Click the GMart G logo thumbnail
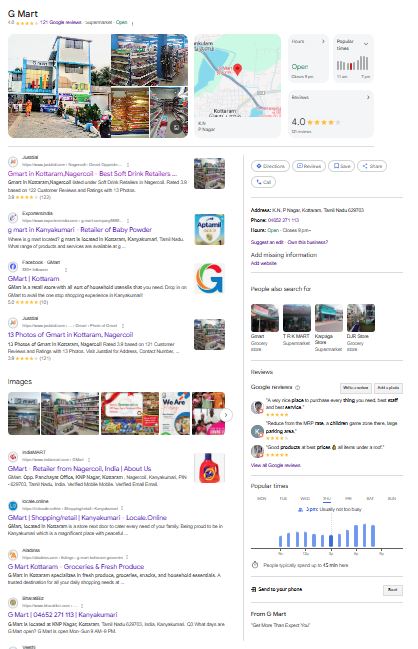This screenshot has height=649, width=418. 209,278
